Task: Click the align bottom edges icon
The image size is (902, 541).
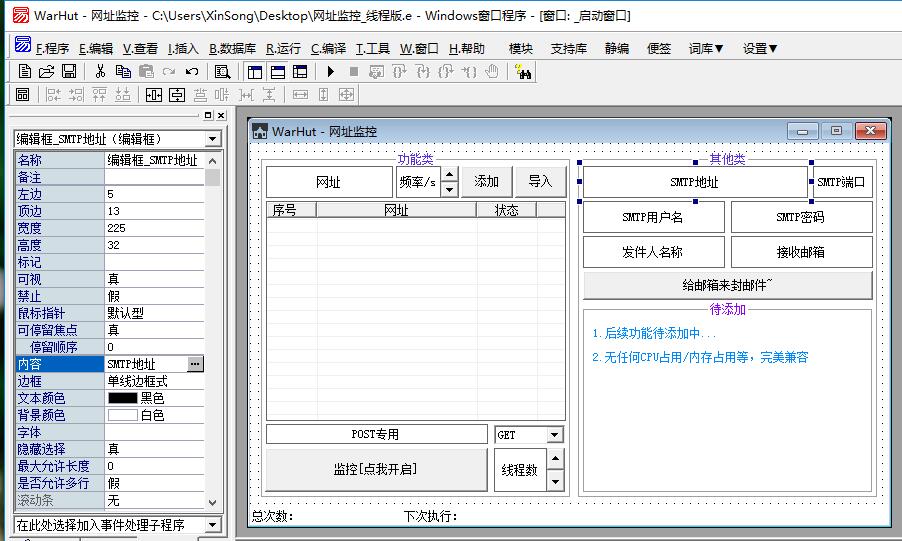Action: (123, 94)
